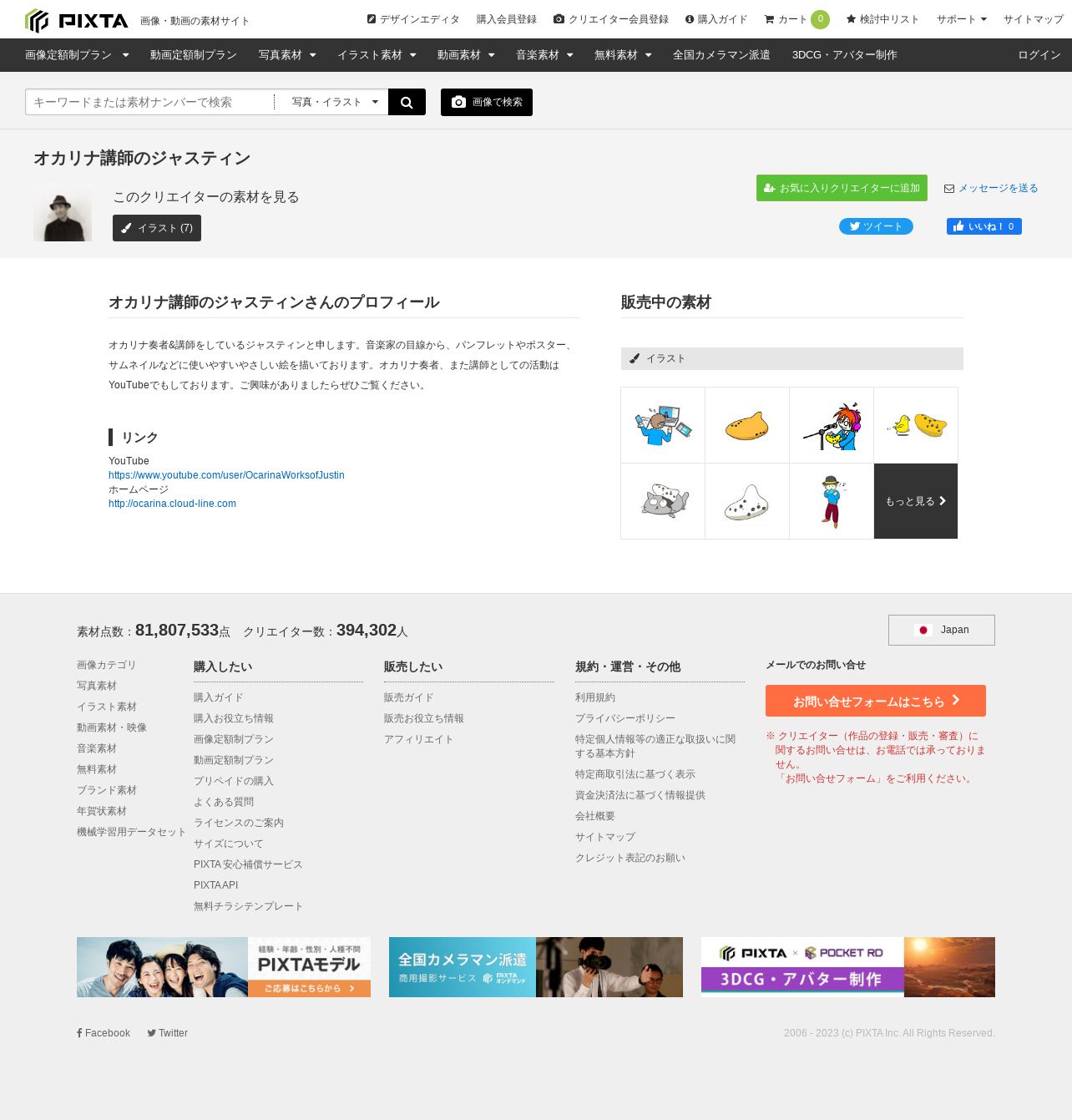Open the gray shark ocarina illustration

coord(663,501)
